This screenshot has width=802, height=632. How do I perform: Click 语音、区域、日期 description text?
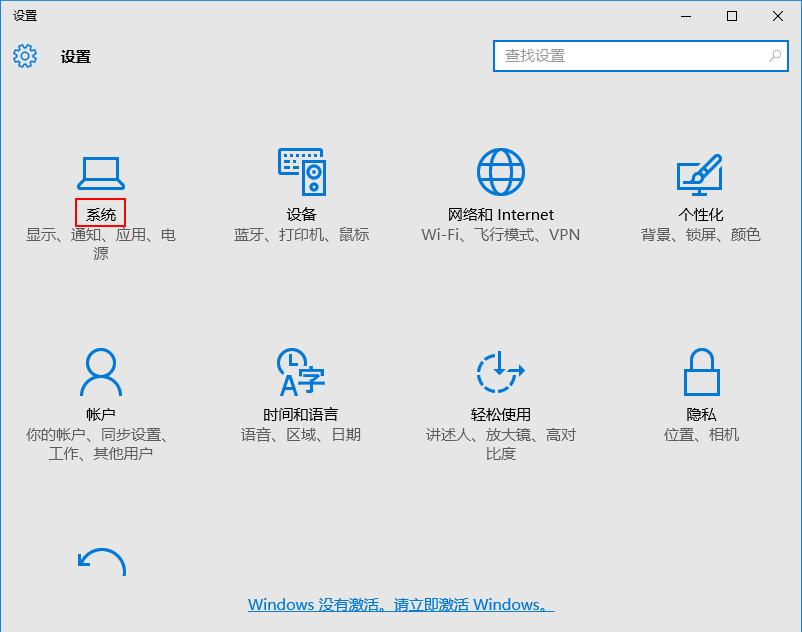click(301, 435)
